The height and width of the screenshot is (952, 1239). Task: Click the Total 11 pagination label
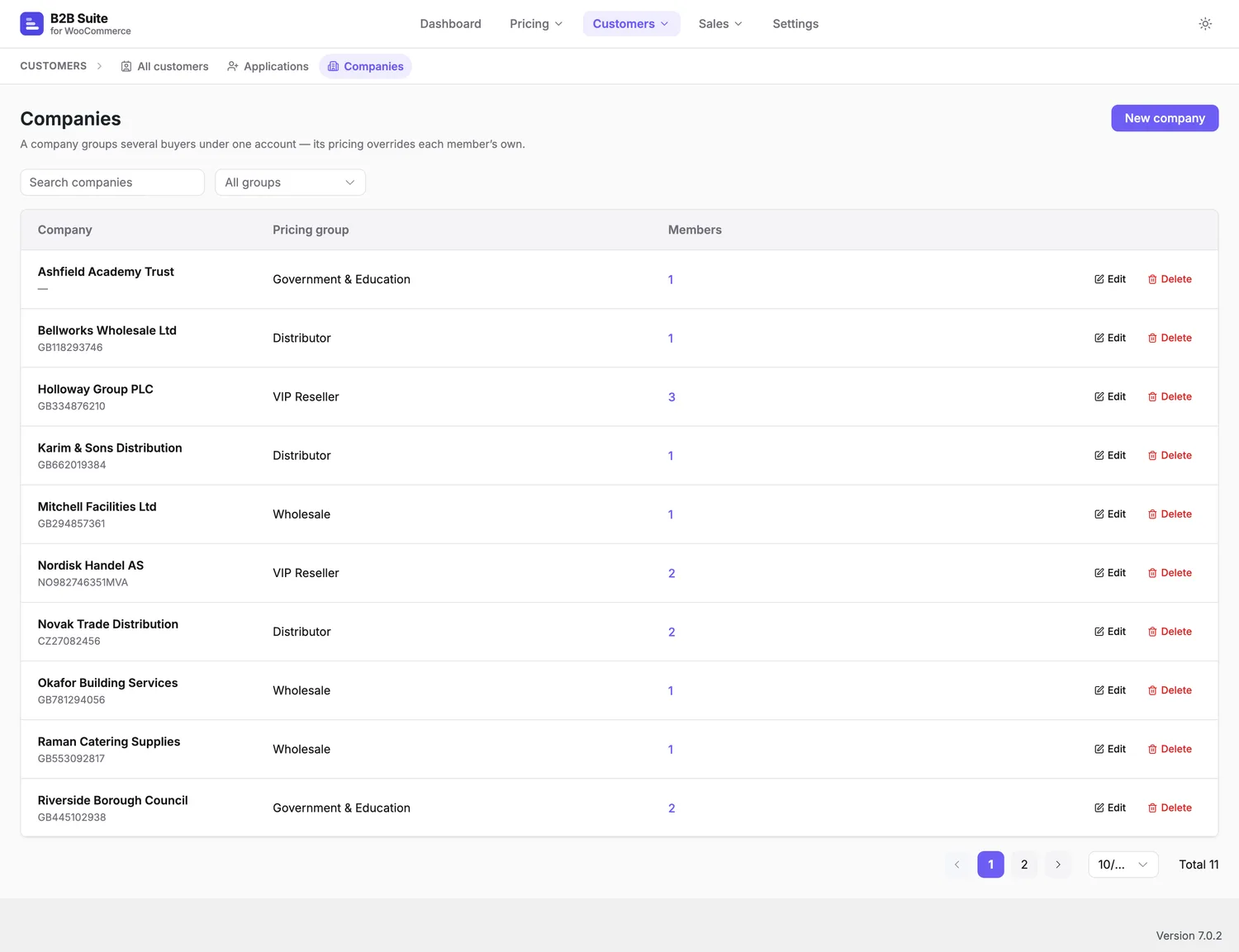pos(1199,864)
